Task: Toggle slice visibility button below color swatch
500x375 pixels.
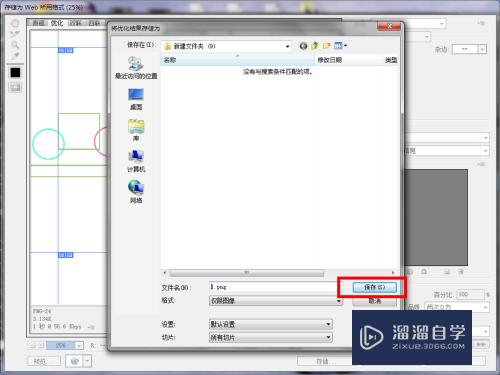Action: 15,87
